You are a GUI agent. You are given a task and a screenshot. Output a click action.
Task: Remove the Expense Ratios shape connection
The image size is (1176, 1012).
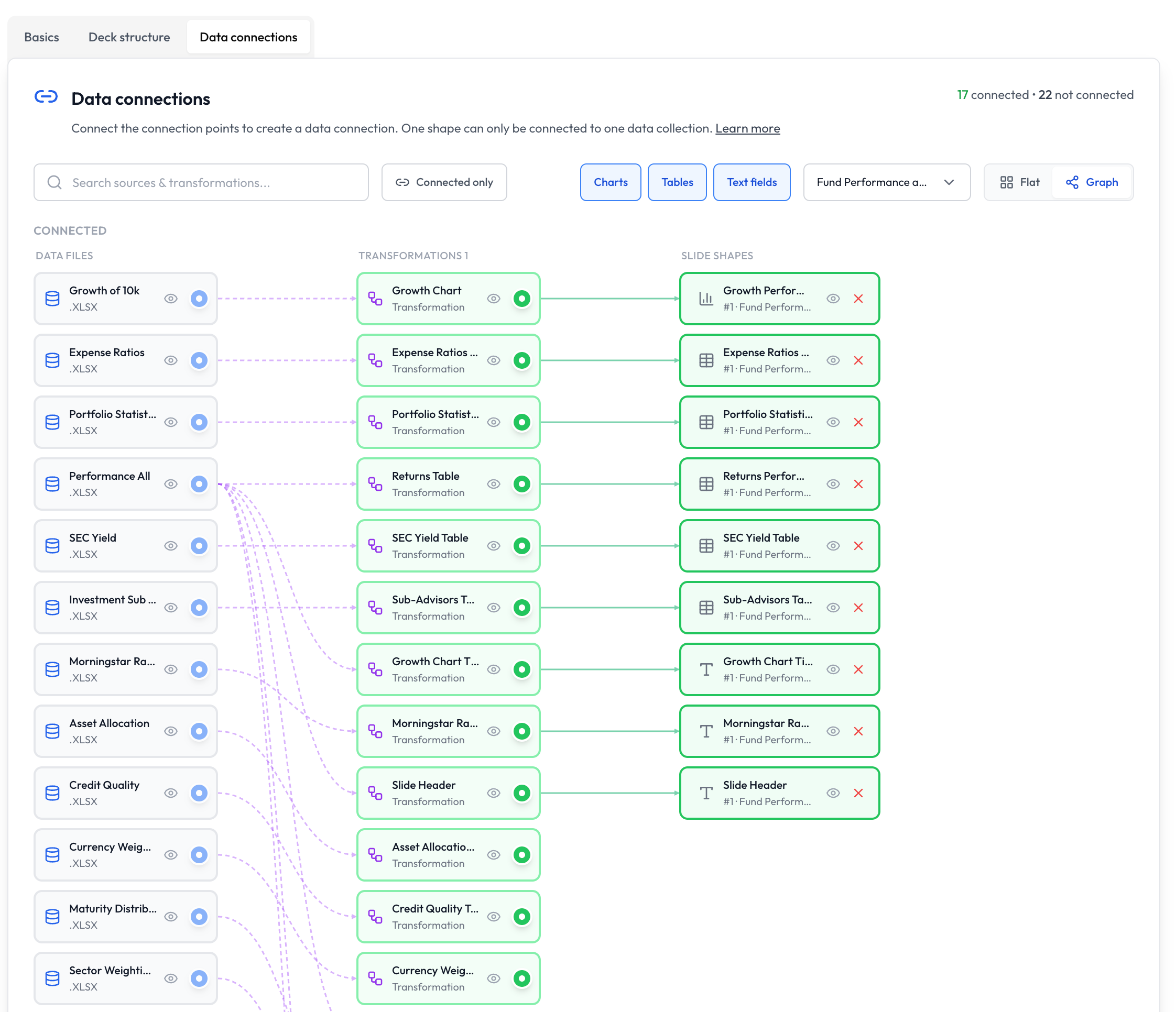pyautogui.click(x=858, y=360)
